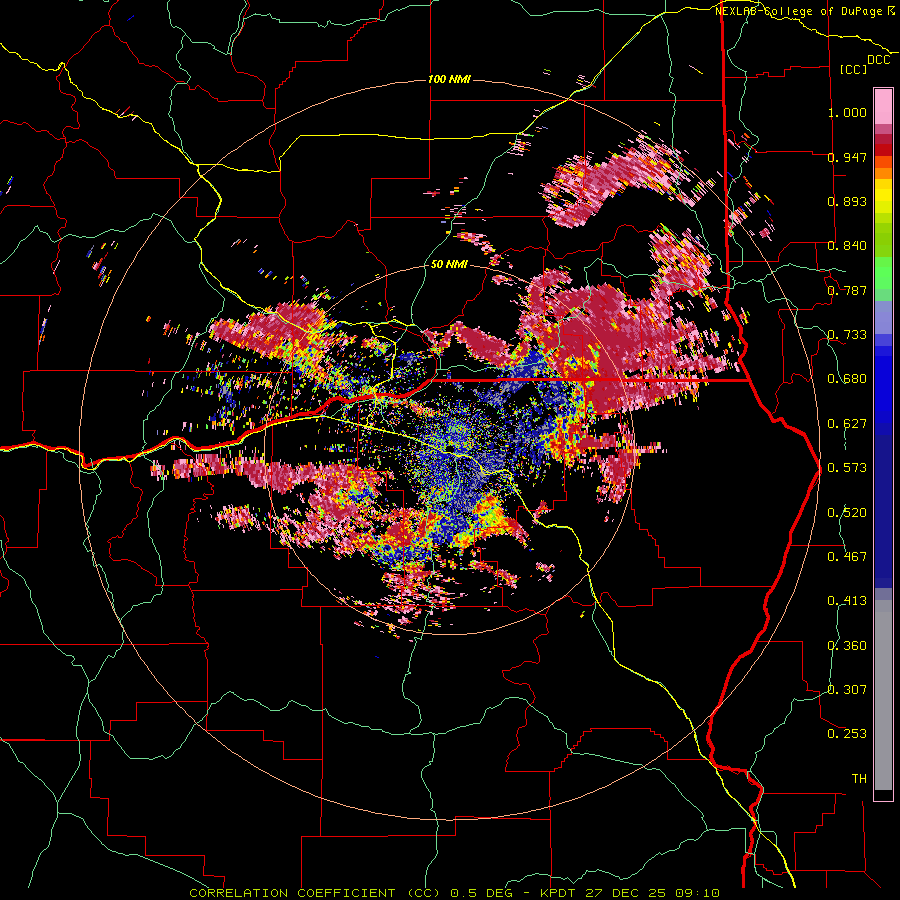Click the 0.787 color scale value

(x=847, y=290)
